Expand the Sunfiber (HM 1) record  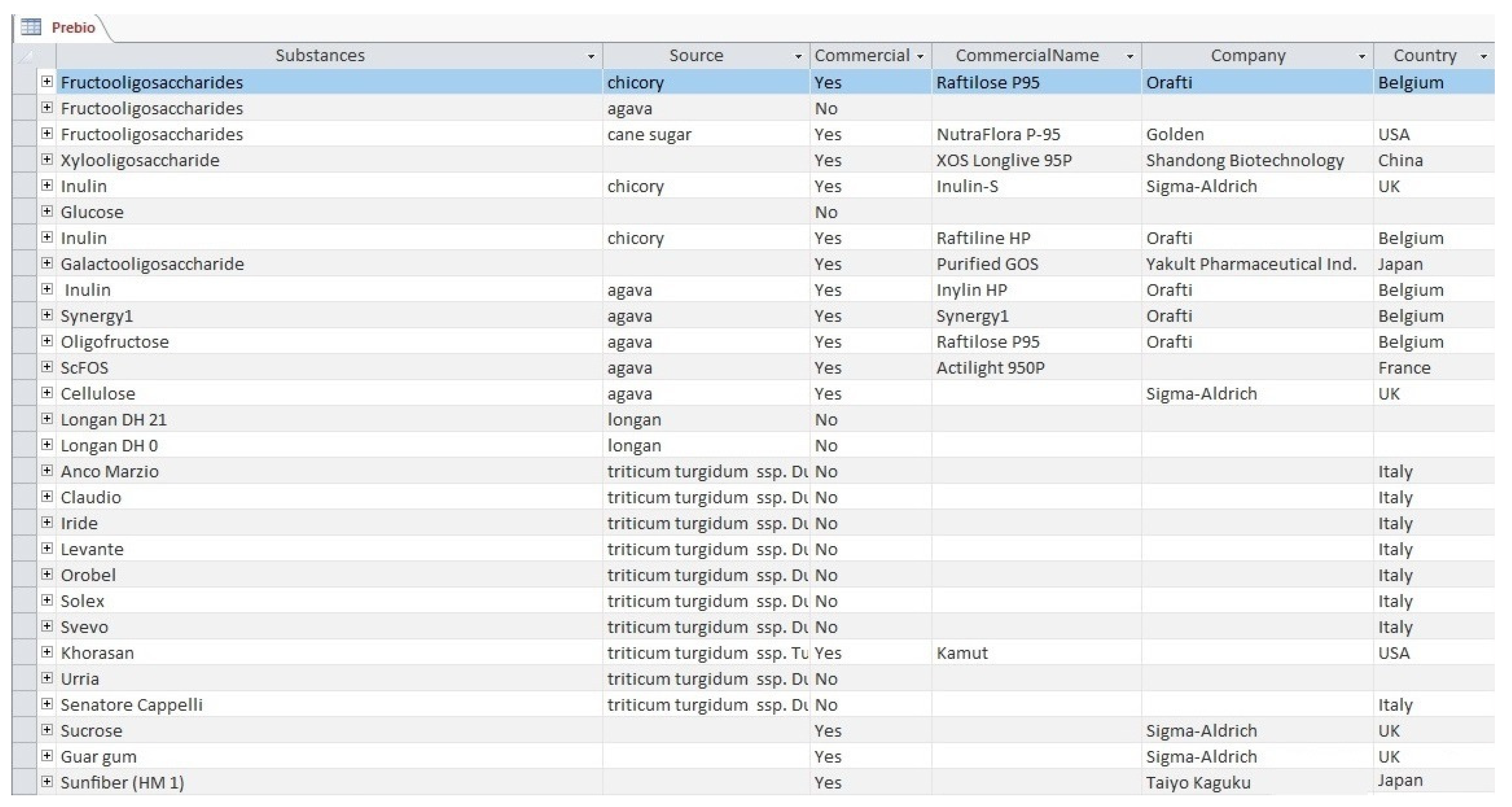click(x=47, y=782)
